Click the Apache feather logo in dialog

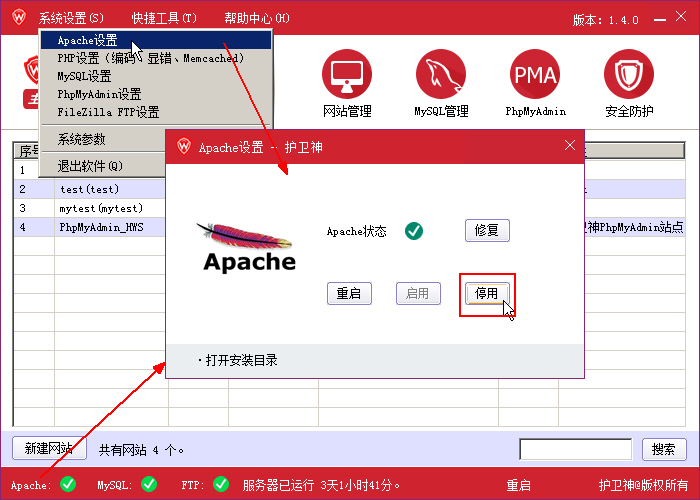click(x=248, y=247)
